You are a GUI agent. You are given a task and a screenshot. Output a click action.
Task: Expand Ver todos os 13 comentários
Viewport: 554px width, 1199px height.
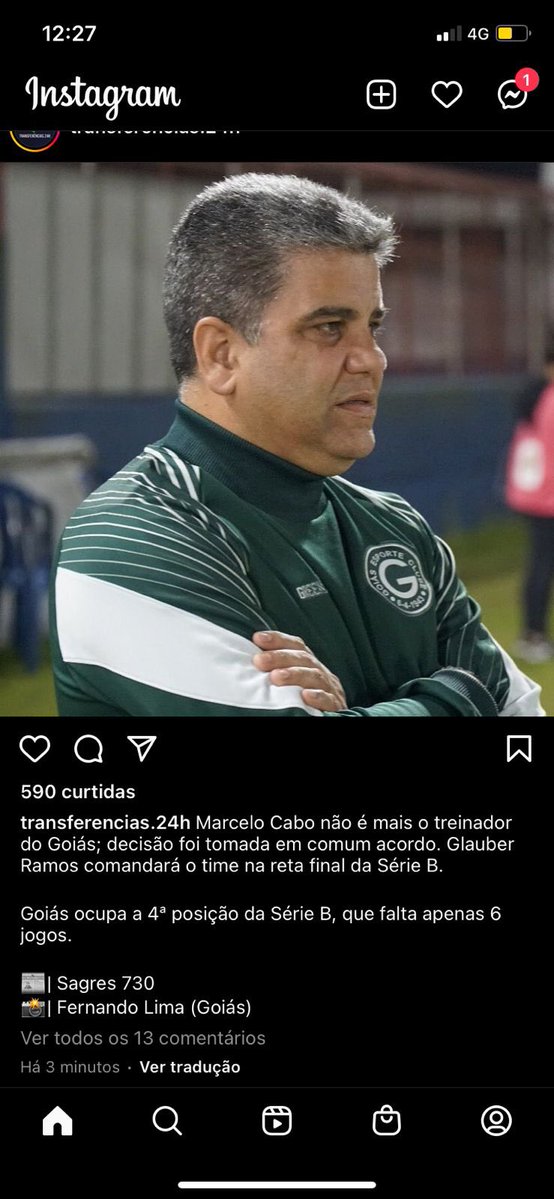tap(143, 1038)
